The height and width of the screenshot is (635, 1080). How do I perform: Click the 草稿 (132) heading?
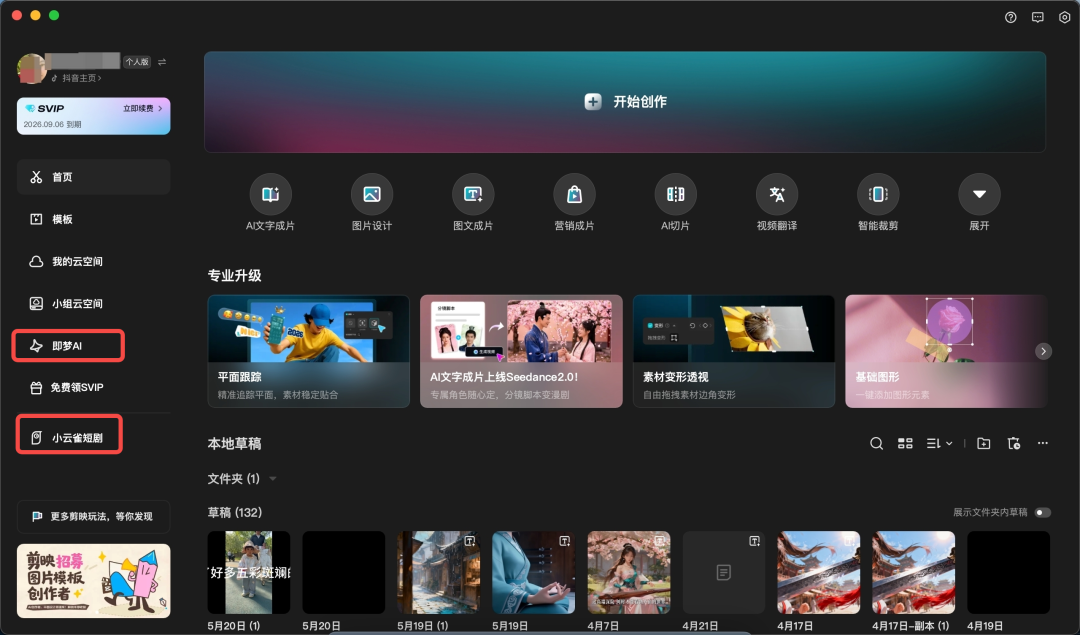235,512
